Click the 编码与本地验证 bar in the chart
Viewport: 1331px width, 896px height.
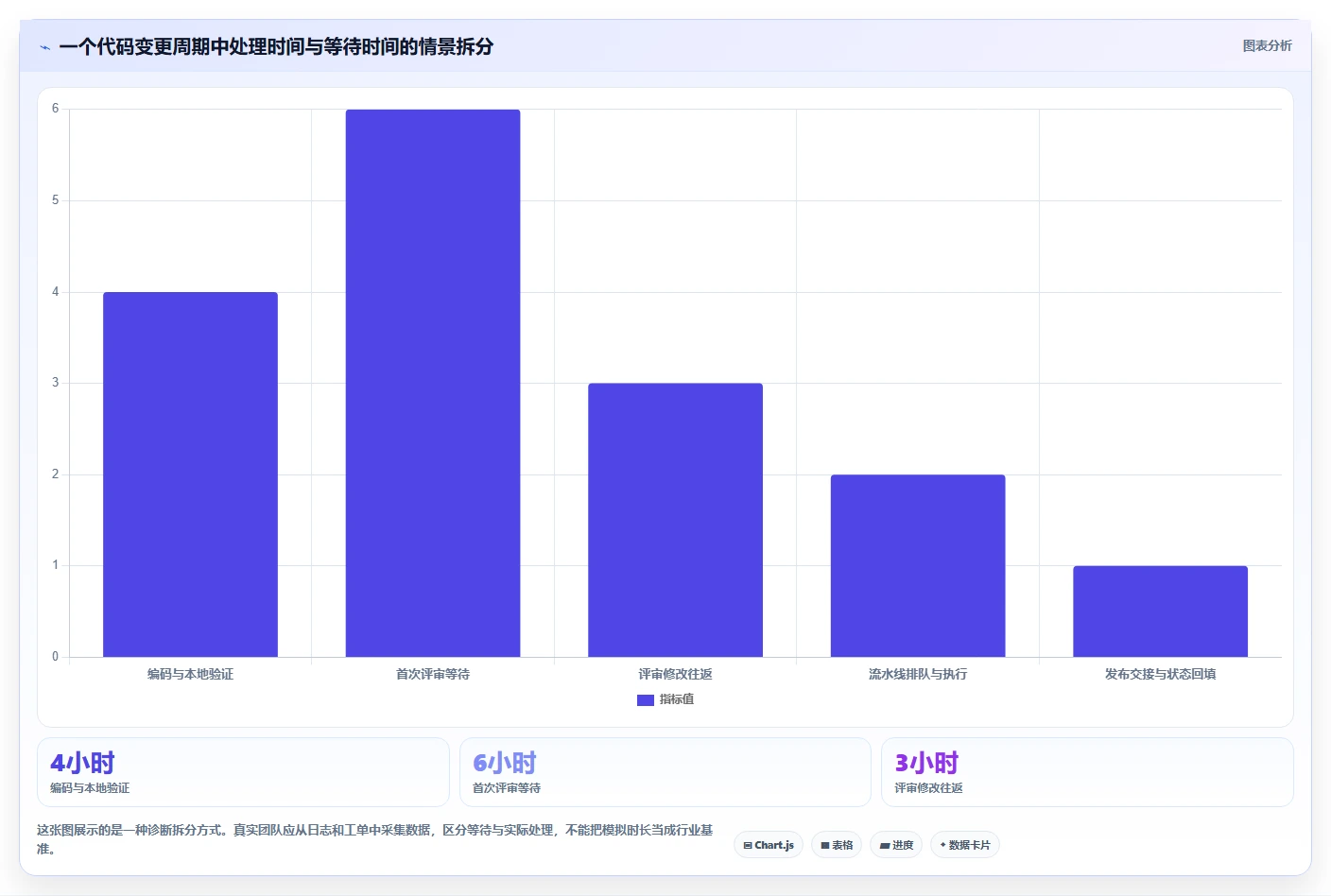pyautogui.click(x=190, y=474)
